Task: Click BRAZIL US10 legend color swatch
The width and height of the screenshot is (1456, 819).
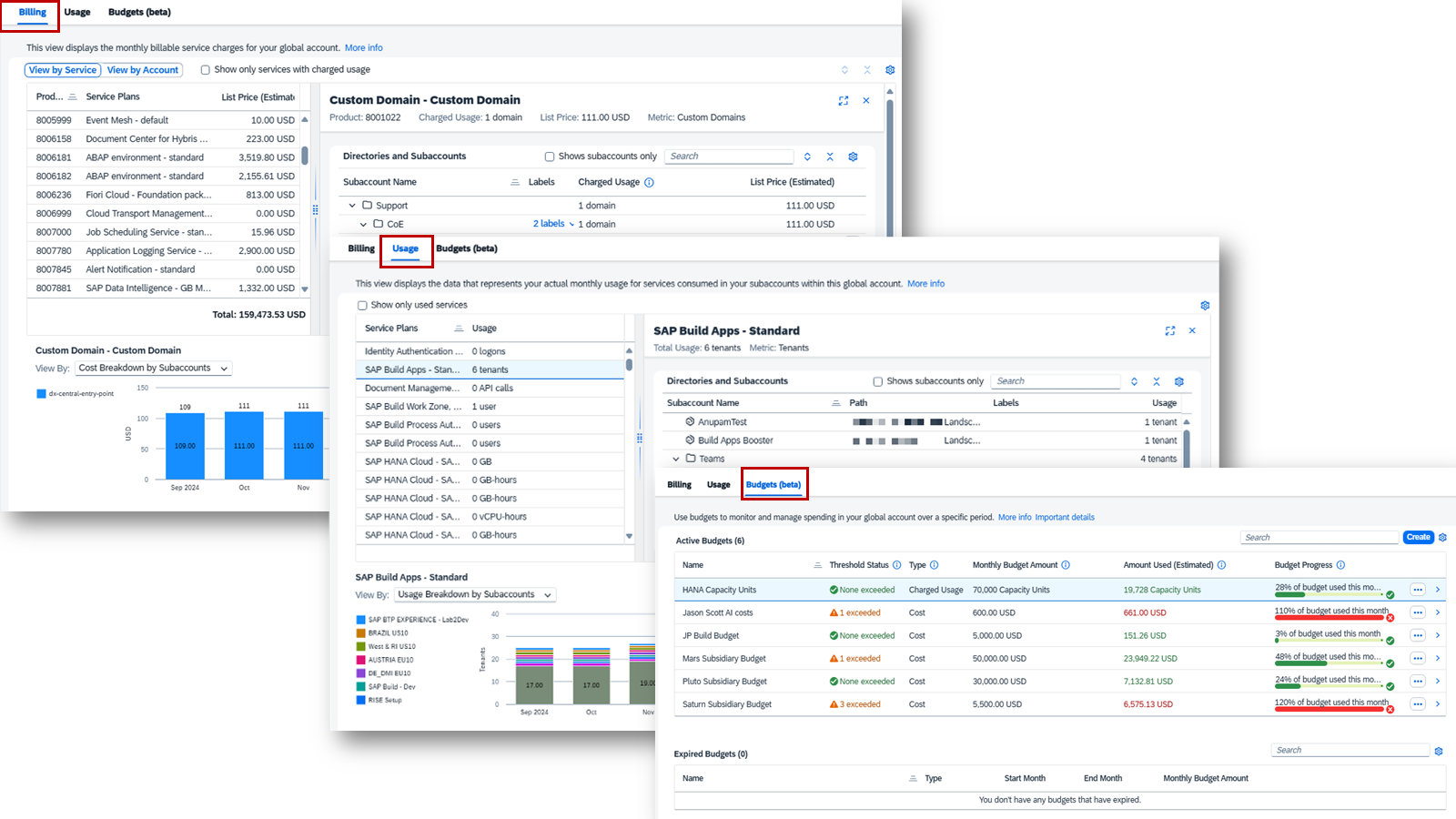Action: click(360, 633)
